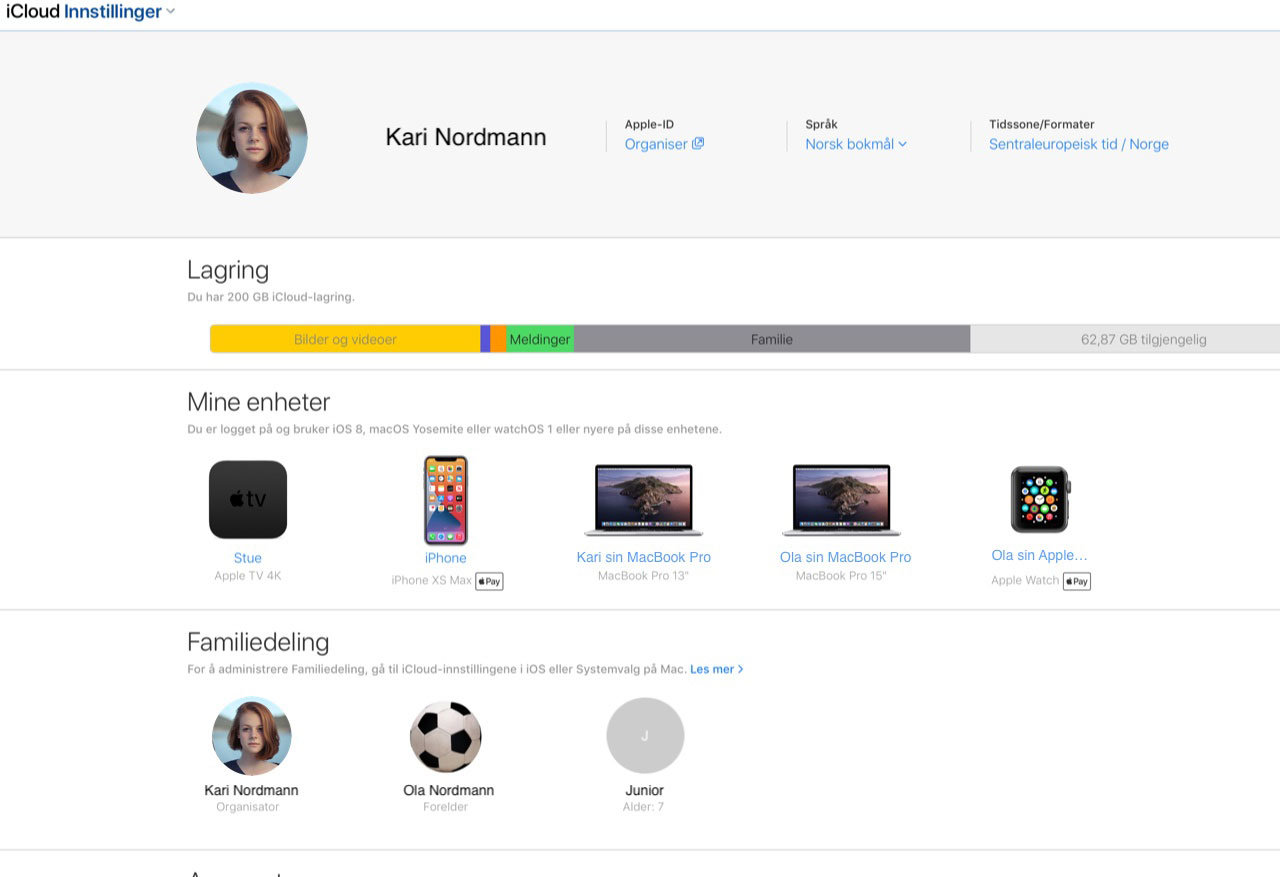
Task: Click Kari sin MacBook Pro laptop icon
Action: (644, 500)
